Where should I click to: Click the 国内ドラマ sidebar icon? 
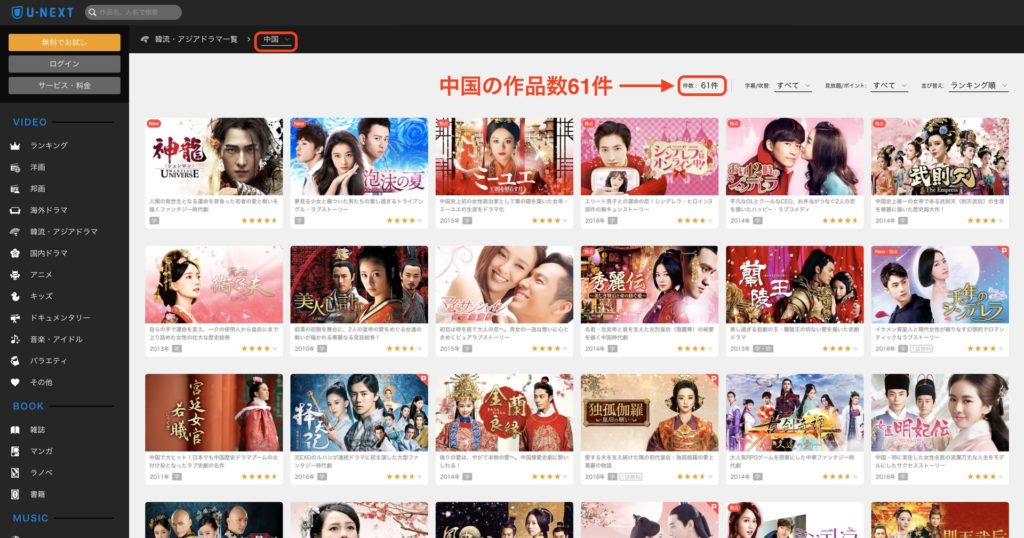(15, 253)
